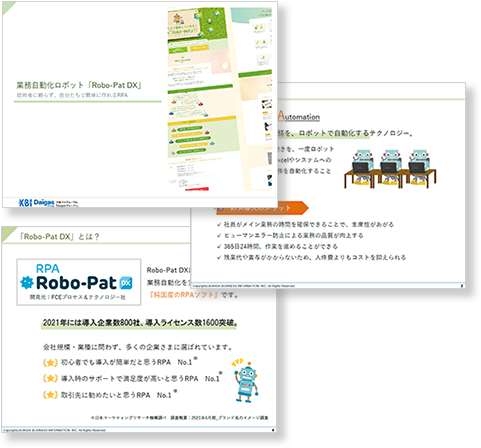Click the right robot at the desk
This screenshot has width=481, height=448.
[419, 168]
